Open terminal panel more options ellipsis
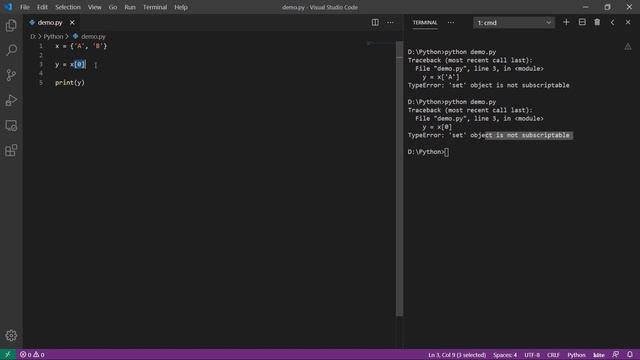The image size is (640, 360). pos(451,22)
